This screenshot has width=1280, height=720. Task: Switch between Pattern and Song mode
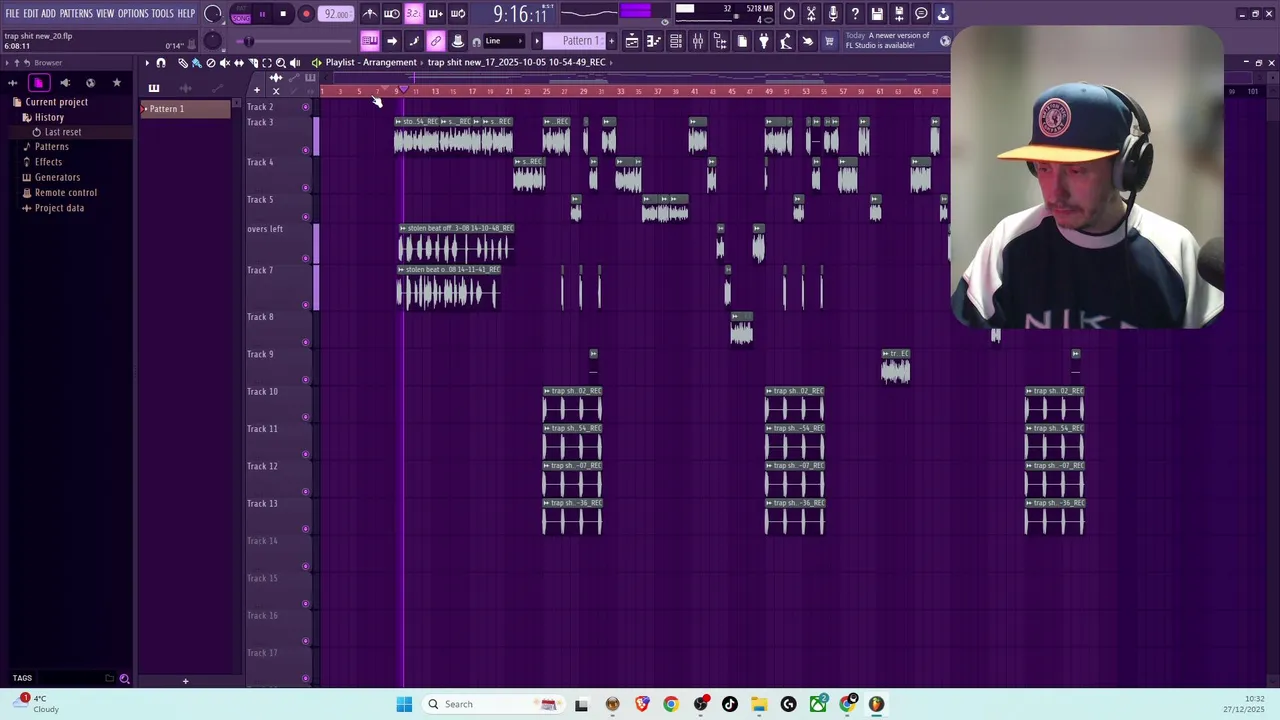[x=241, y=14]
